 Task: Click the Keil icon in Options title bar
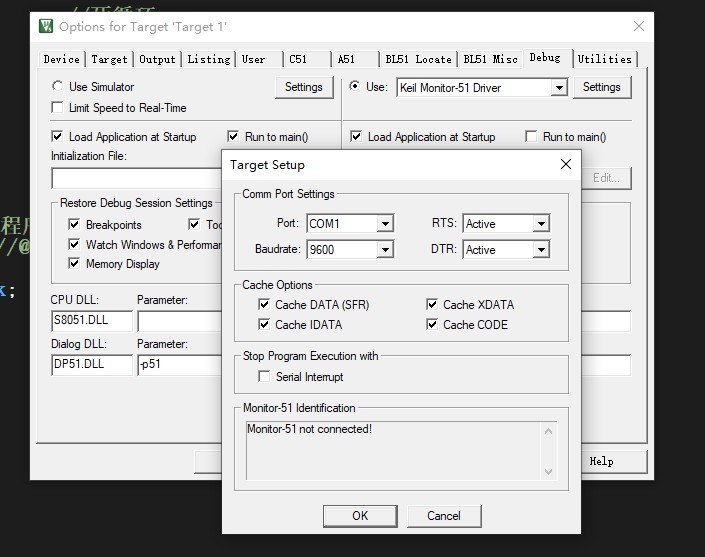click(x=46, y=26)
